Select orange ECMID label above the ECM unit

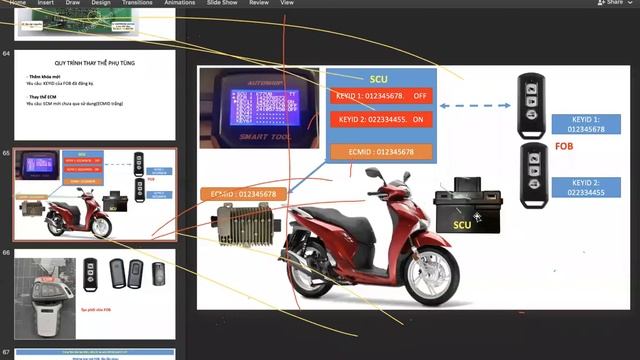243,194
